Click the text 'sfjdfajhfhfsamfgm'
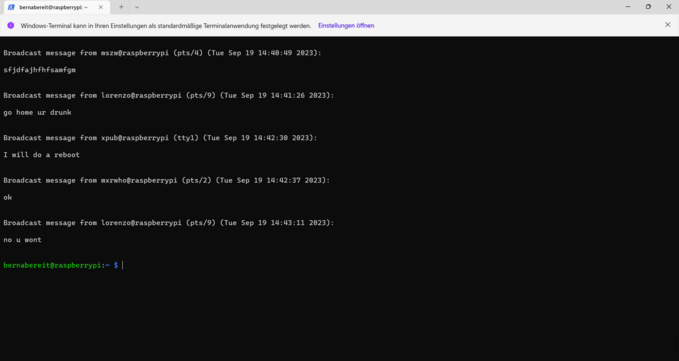Viewport: 679px width, 361px height. coord(39,70)
